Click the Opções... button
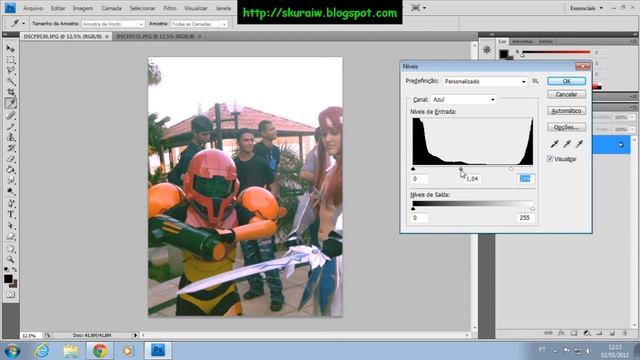This screenshot has width=640, height=360. coord(567,127)
